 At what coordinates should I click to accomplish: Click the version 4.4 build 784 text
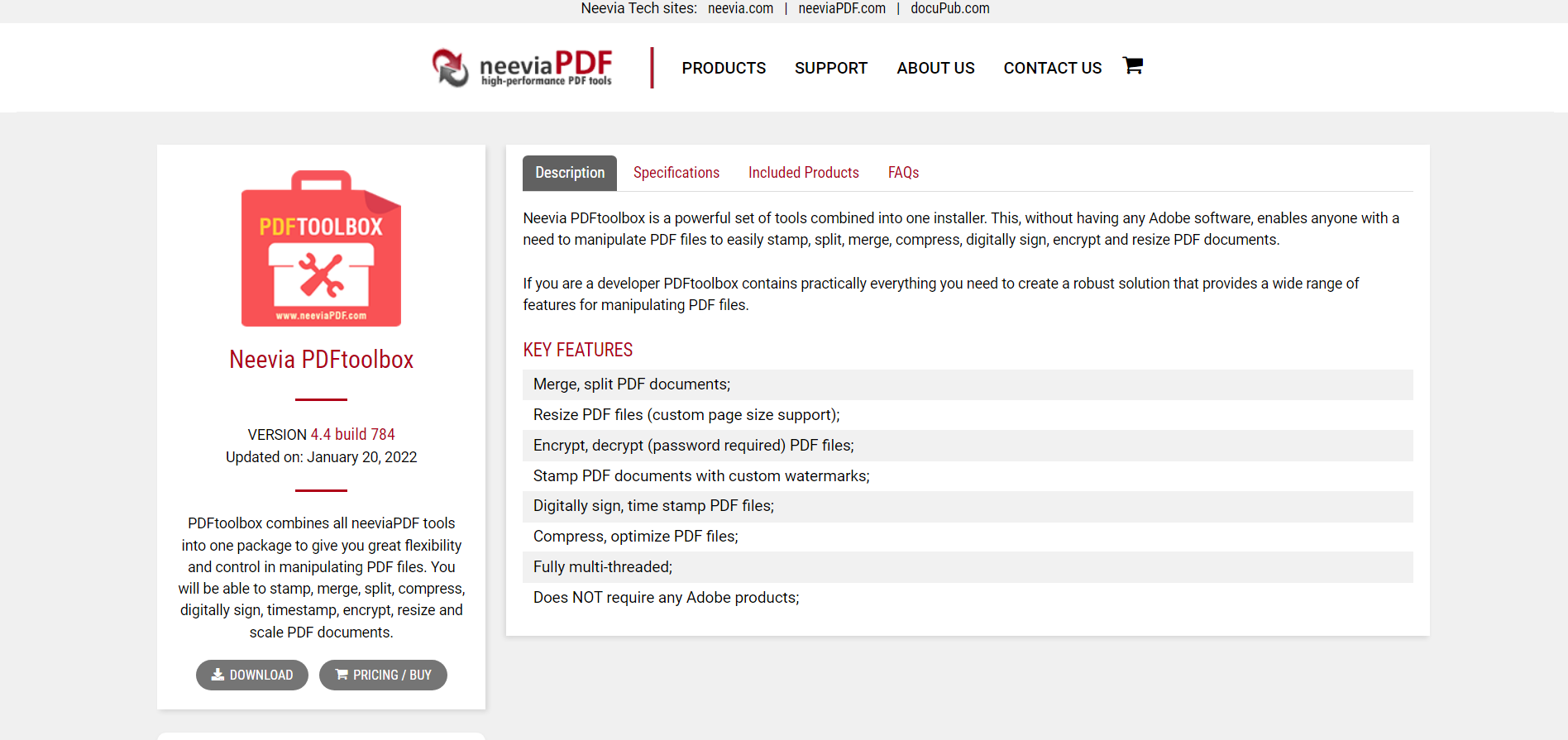pos(352,434)
